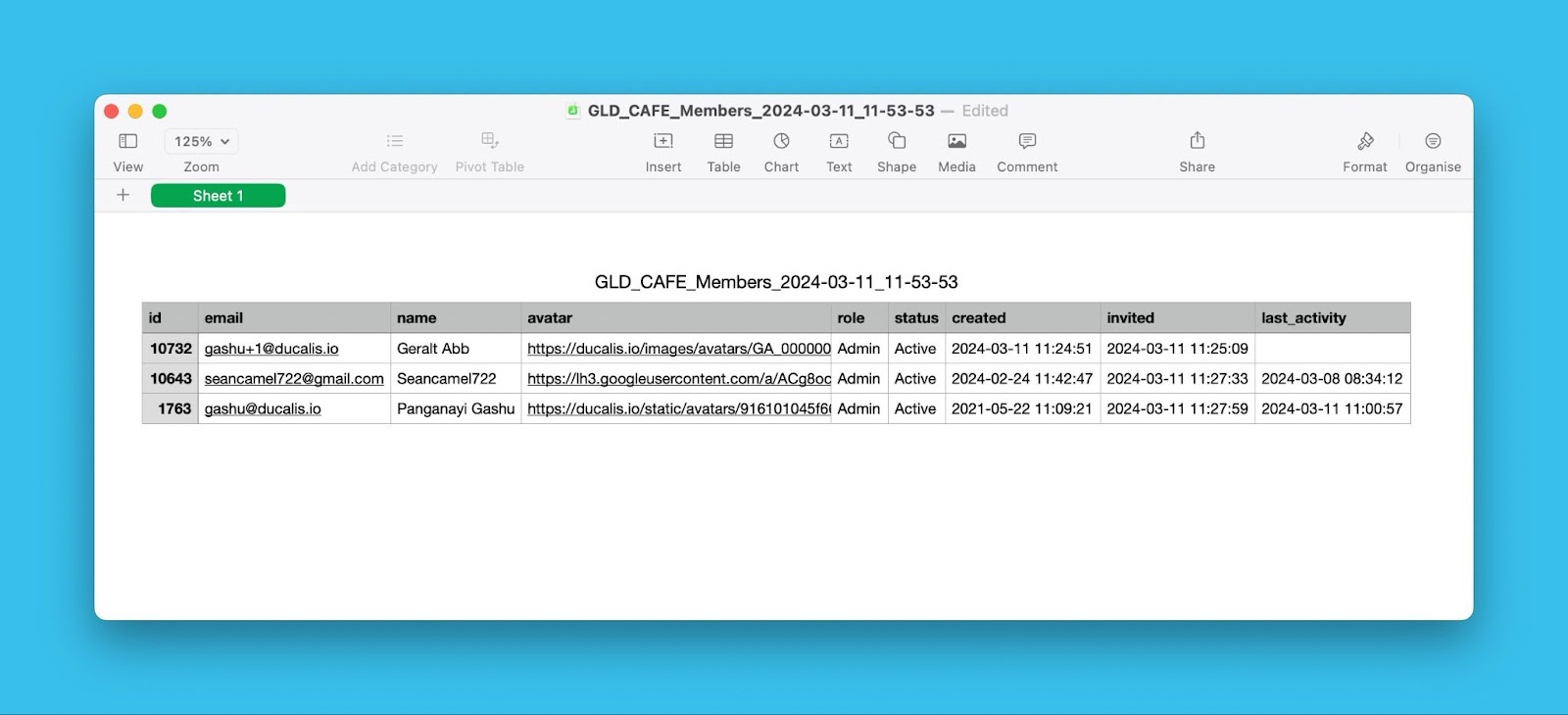Select Admin role cell for Geralt Abb
The image size is (1568, 715).
coord(859,349)
